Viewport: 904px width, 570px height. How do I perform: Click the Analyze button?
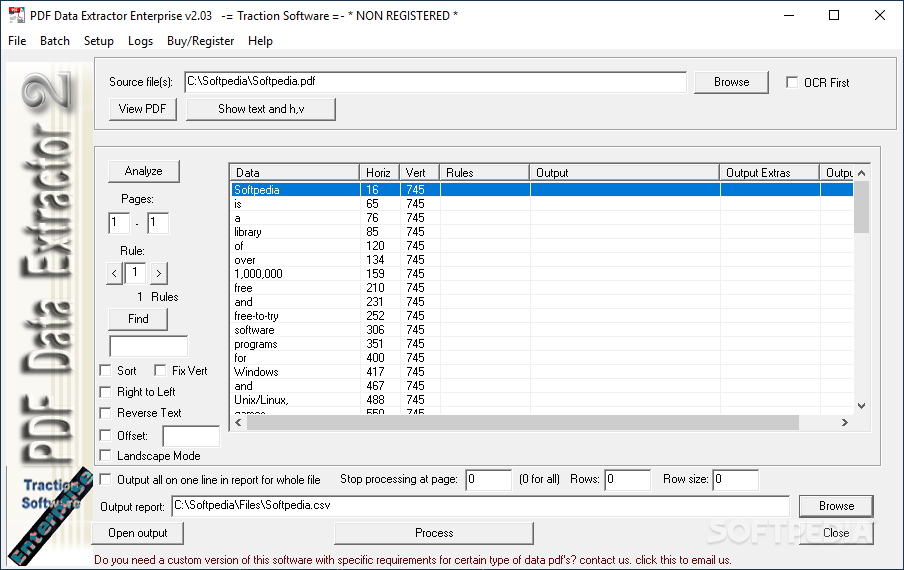144,171
